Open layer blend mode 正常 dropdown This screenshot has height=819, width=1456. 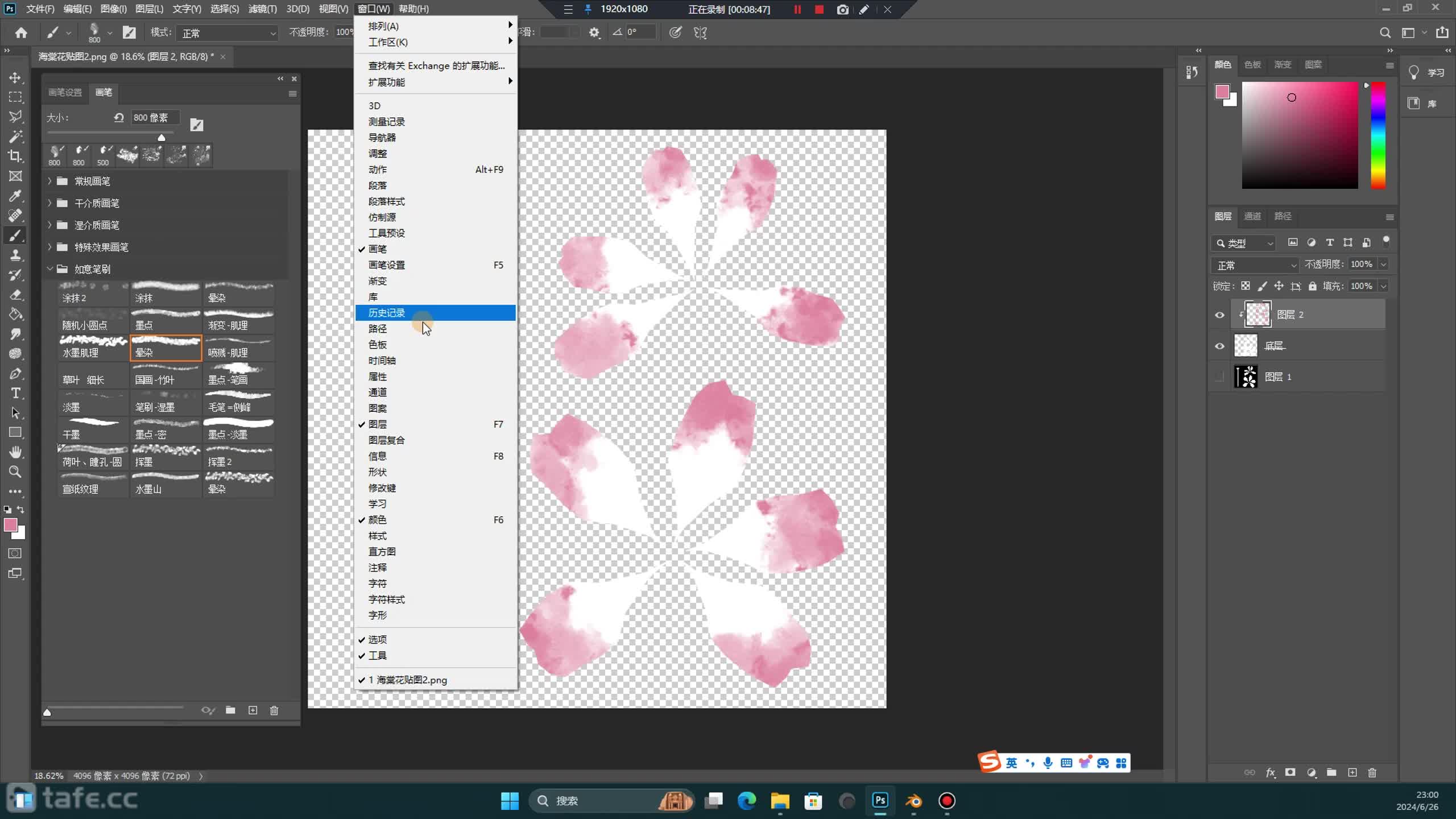[x=1255, y=265]
